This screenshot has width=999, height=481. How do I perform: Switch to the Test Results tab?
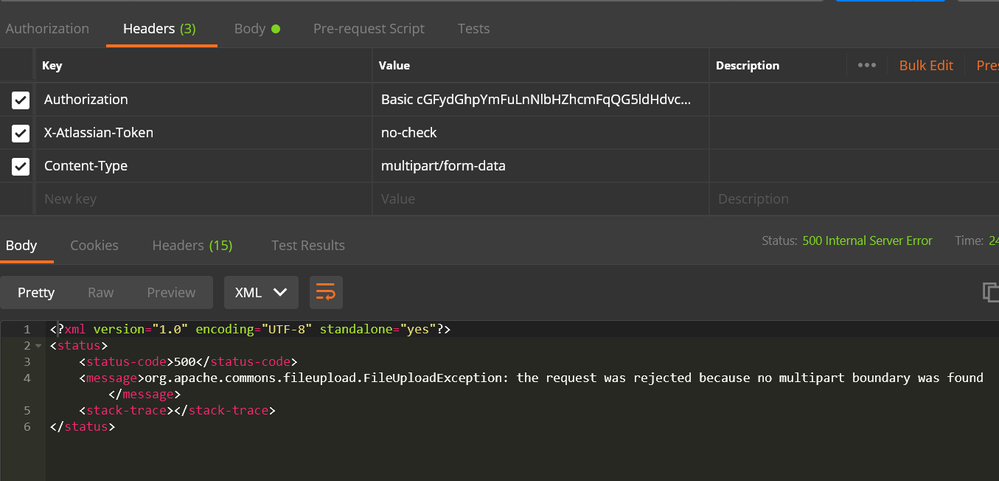pyautogui.click(x=308, y=245)
